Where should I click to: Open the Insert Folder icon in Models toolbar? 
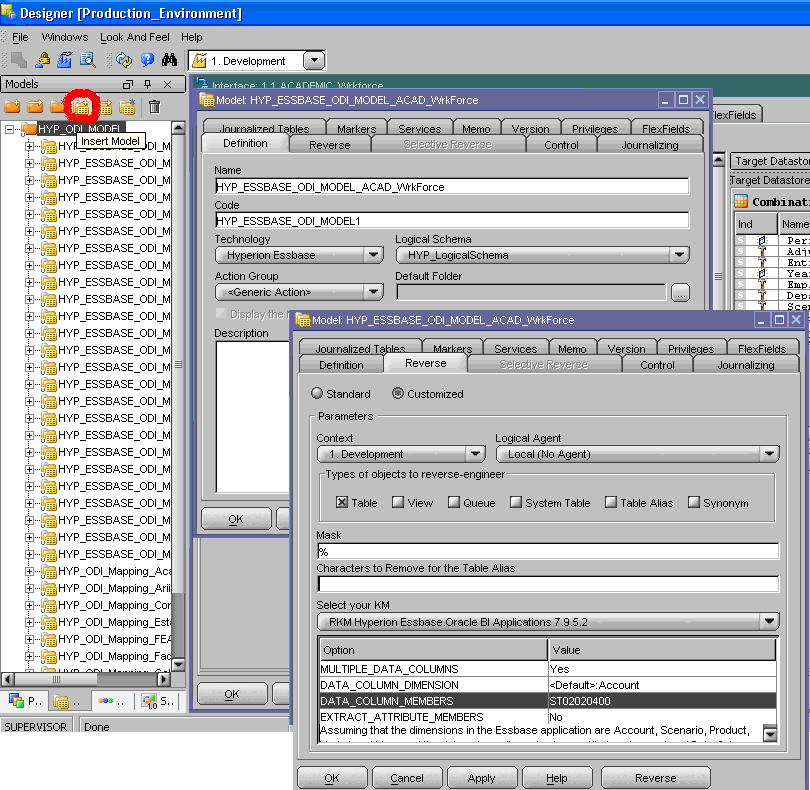13,105
